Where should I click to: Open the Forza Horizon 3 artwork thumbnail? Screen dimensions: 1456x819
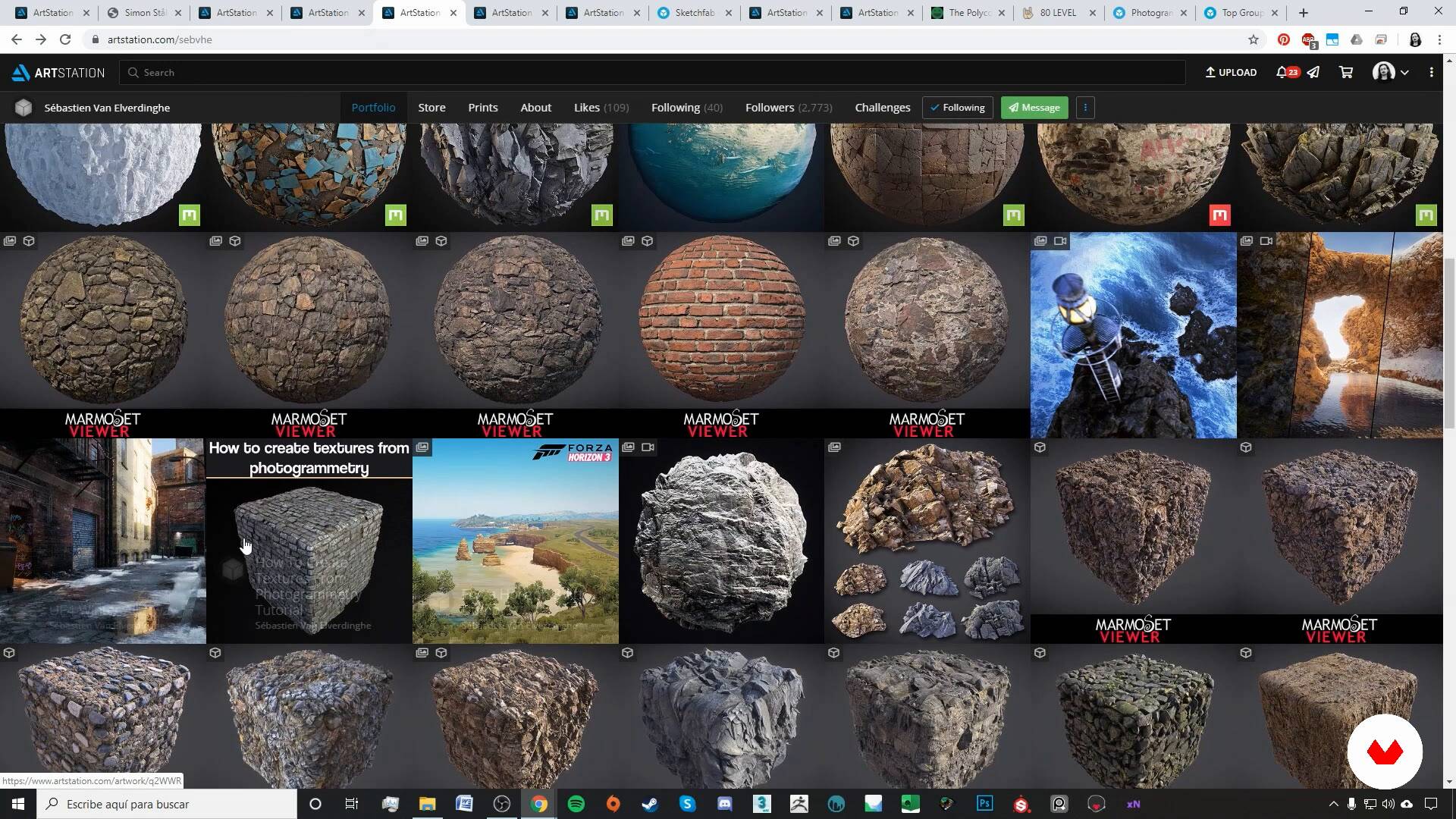point(515,541)
